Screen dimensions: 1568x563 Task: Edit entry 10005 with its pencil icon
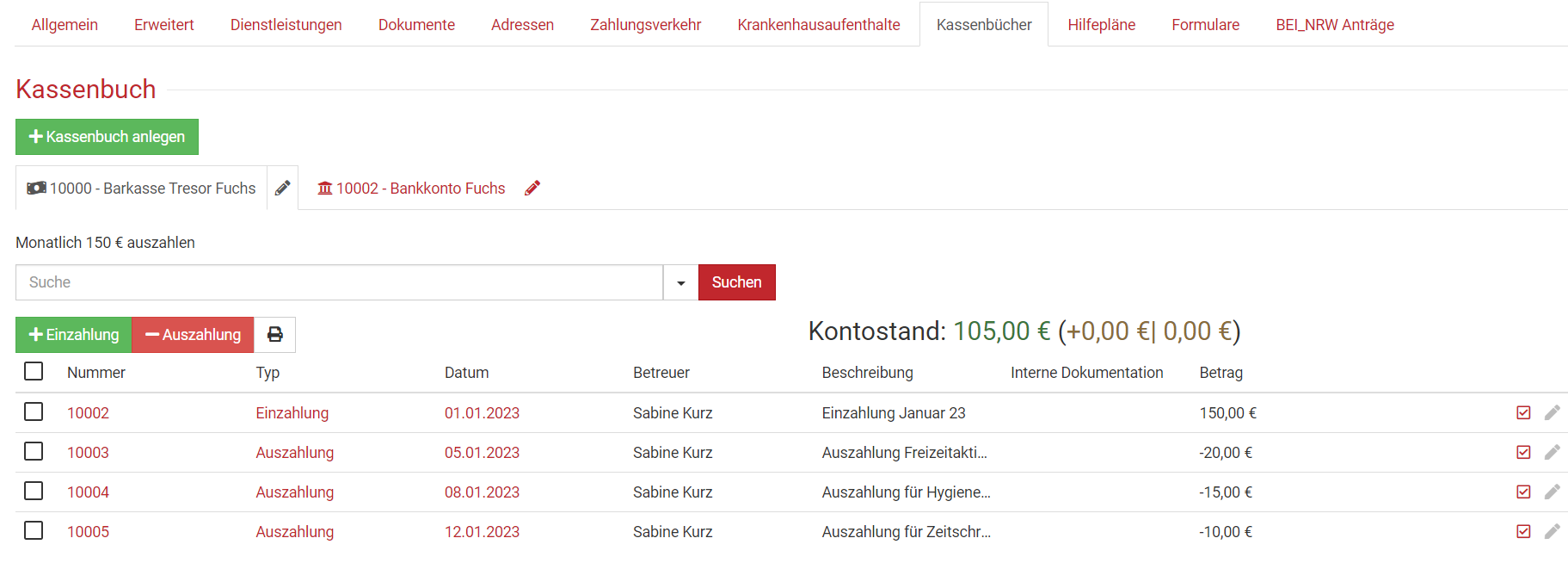pos(1552,532)
